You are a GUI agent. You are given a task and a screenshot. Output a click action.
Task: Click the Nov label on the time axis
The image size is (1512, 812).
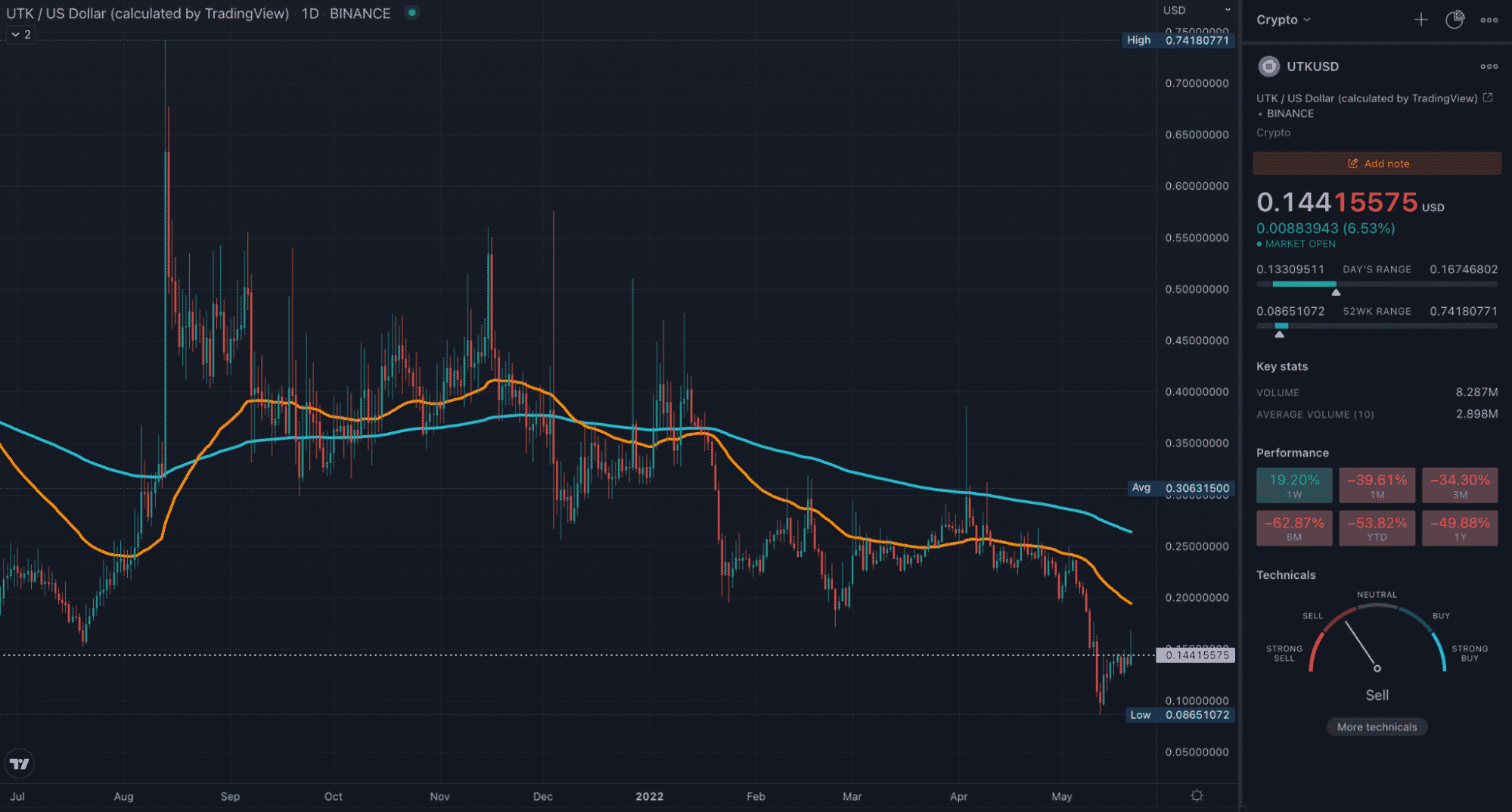[439, 796]
